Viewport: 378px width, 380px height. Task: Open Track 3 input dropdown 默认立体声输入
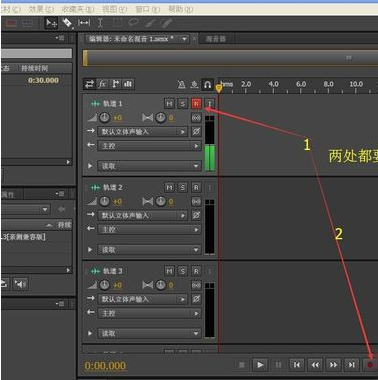(x=142, y=299)
